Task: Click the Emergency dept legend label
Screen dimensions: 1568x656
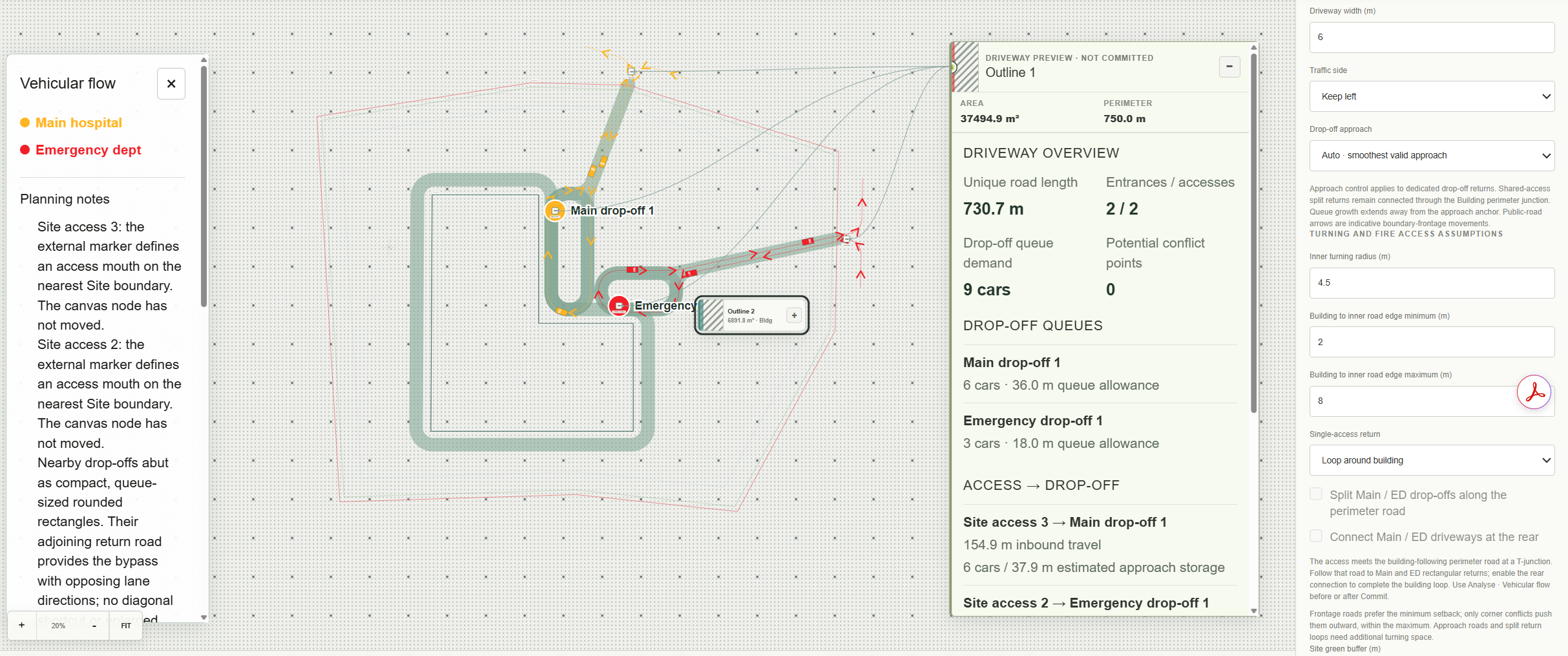Action: [89, 150]
